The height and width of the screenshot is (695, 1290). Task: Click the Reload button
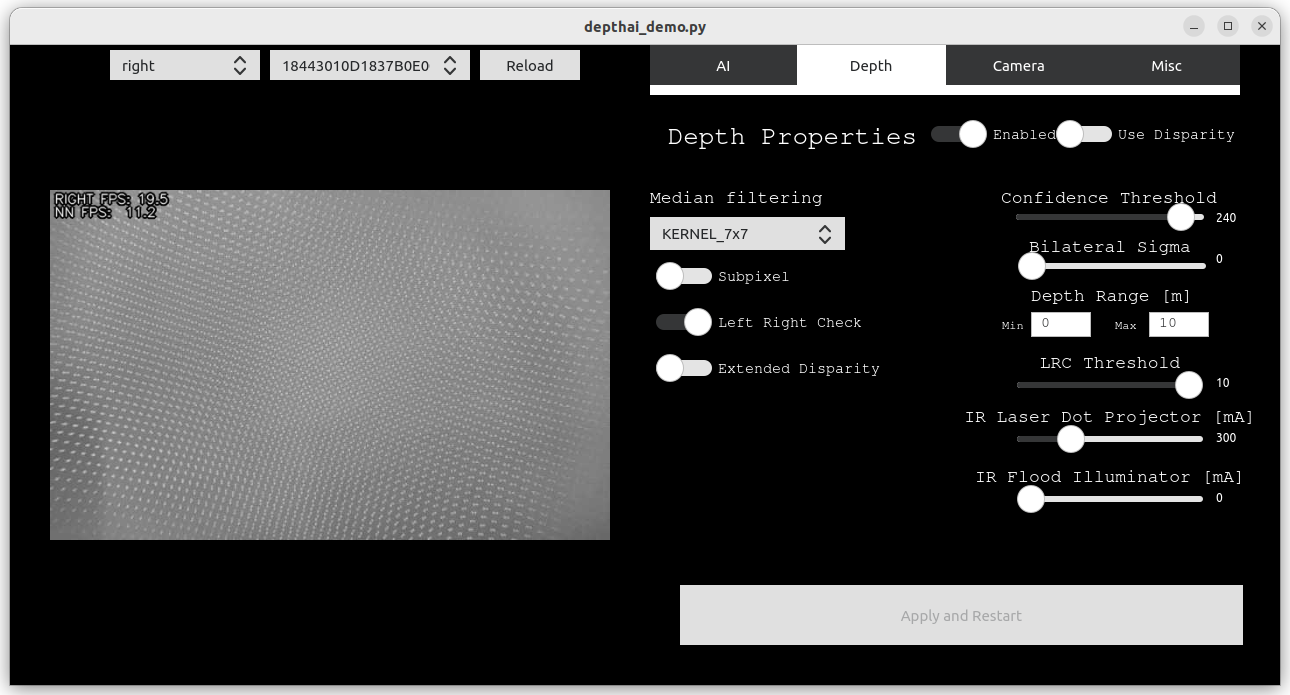[529, 64]
